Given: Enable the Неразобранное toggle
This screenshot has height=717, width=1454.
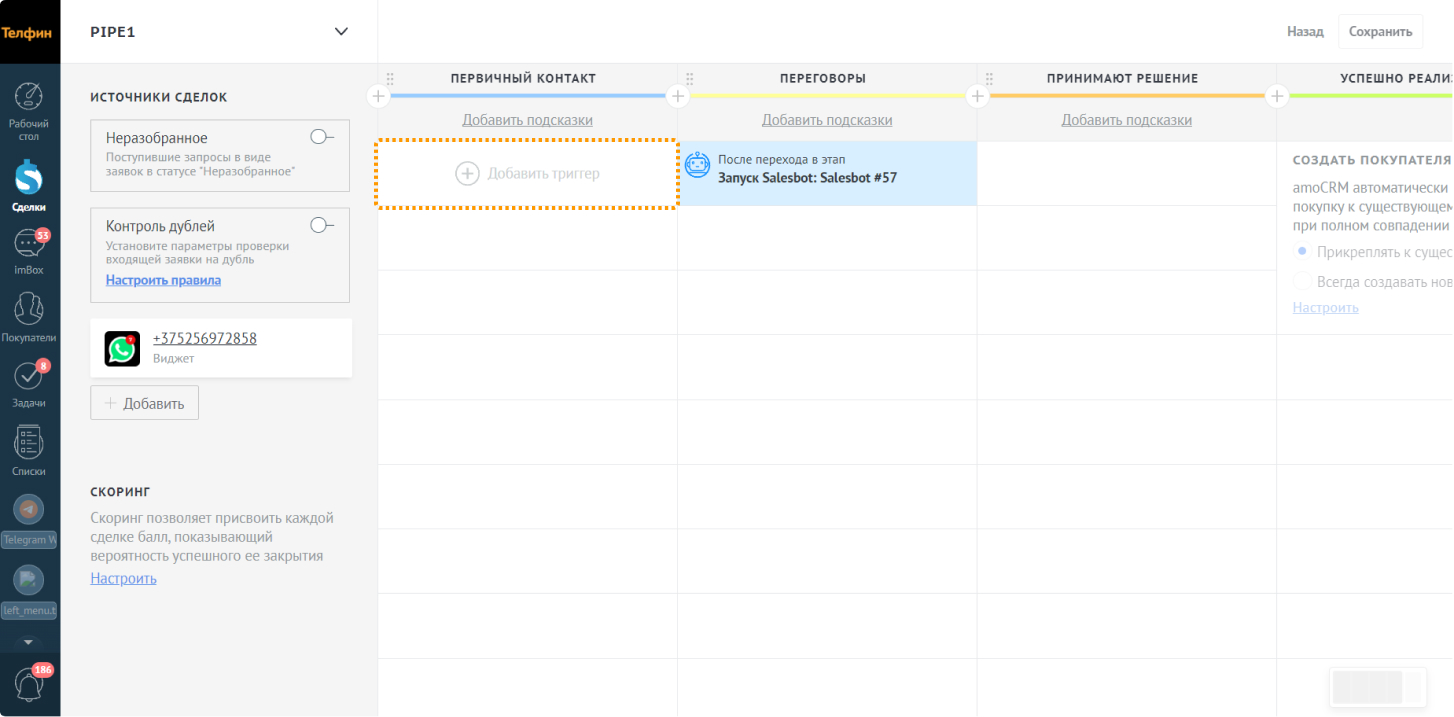Looking at the screenshot, I should 322,137.
